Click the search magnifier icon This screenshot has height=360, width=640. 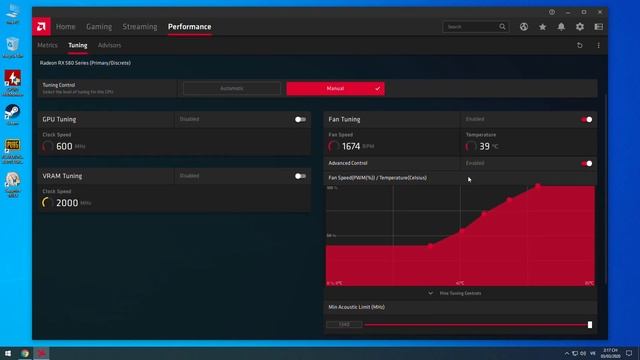tap(502, 27)
